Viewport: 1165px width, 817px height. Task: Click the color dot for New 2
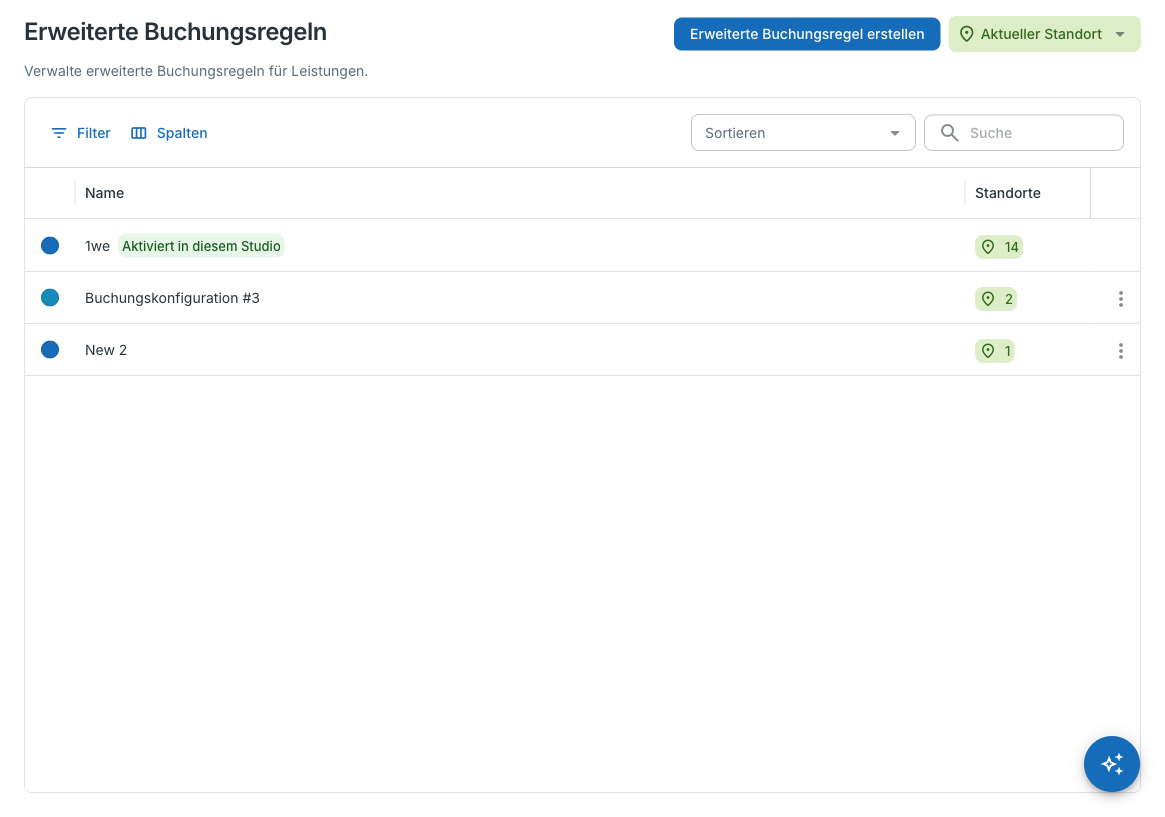coord(50,349)
